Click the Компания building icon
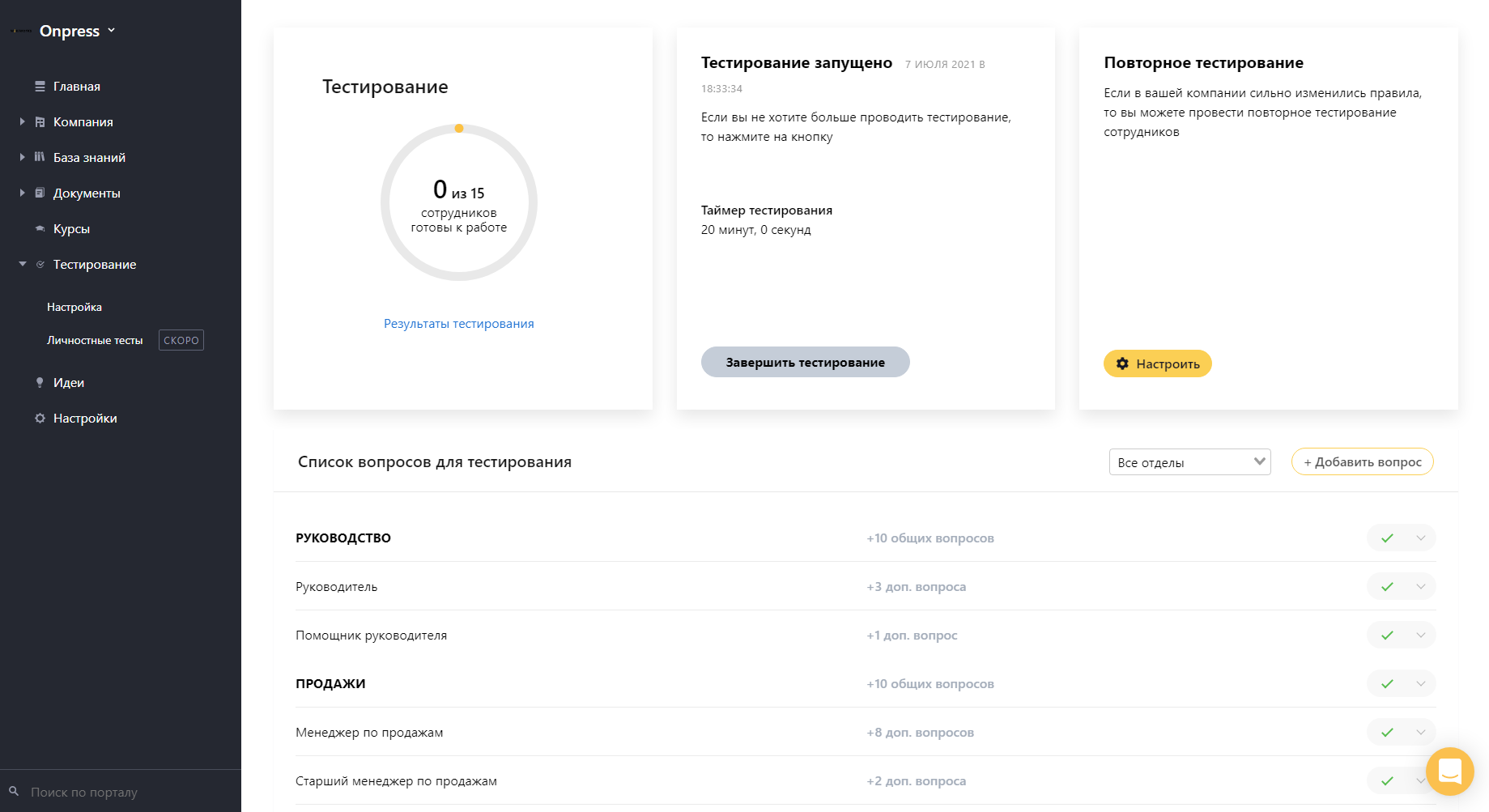The width and height of the screenshot is (1489, 812). (x=40, y=122)
